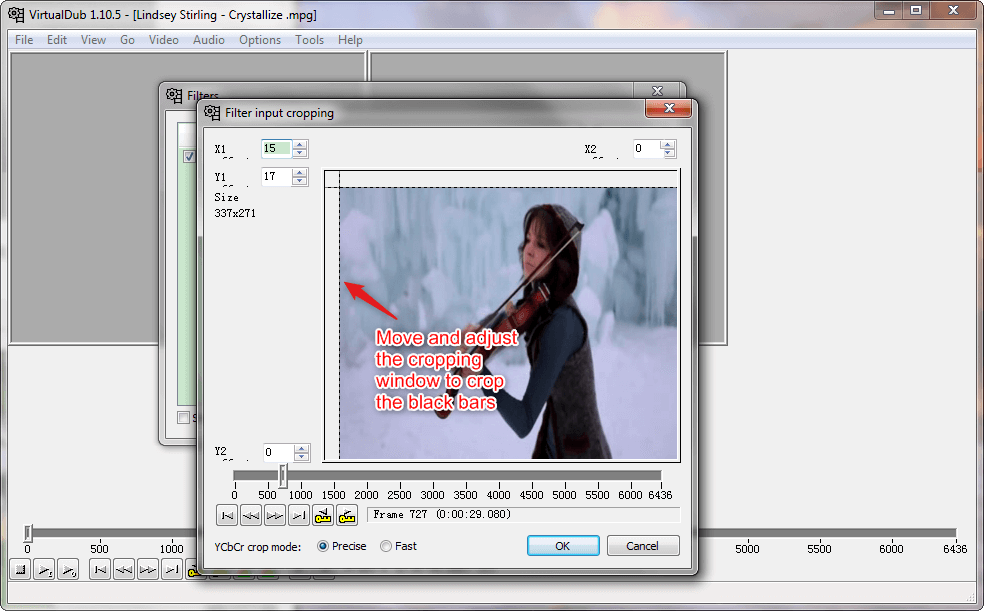Click input playback button in main toolbar
The width and height of the screenshot is (984, 611).
45,570
